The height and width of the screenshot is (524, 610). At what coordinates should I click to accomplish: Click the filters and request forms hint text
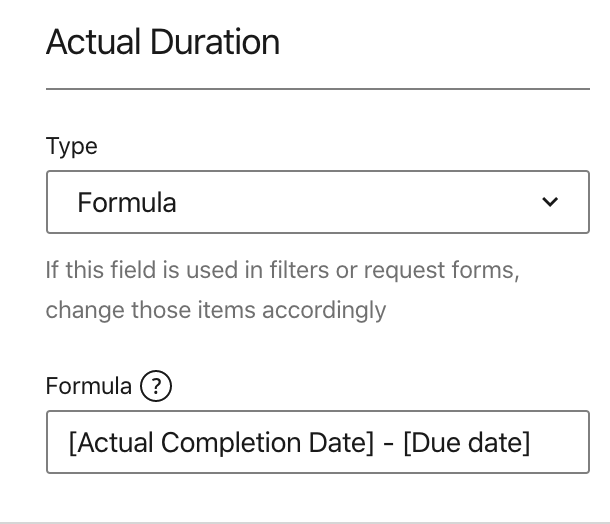pyautogui.click(x=282, y=270)
